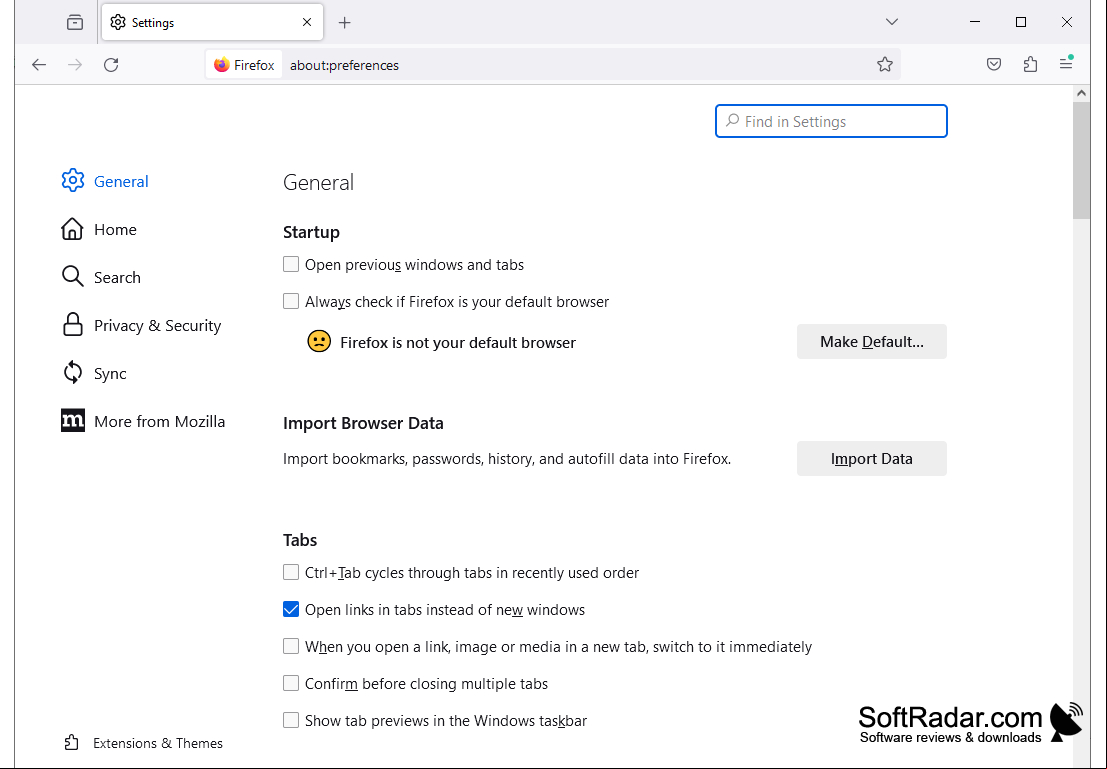Go back with the back arrow
Image resolution: width=1107 pixels, height=769 pixels.
(39, 65)
